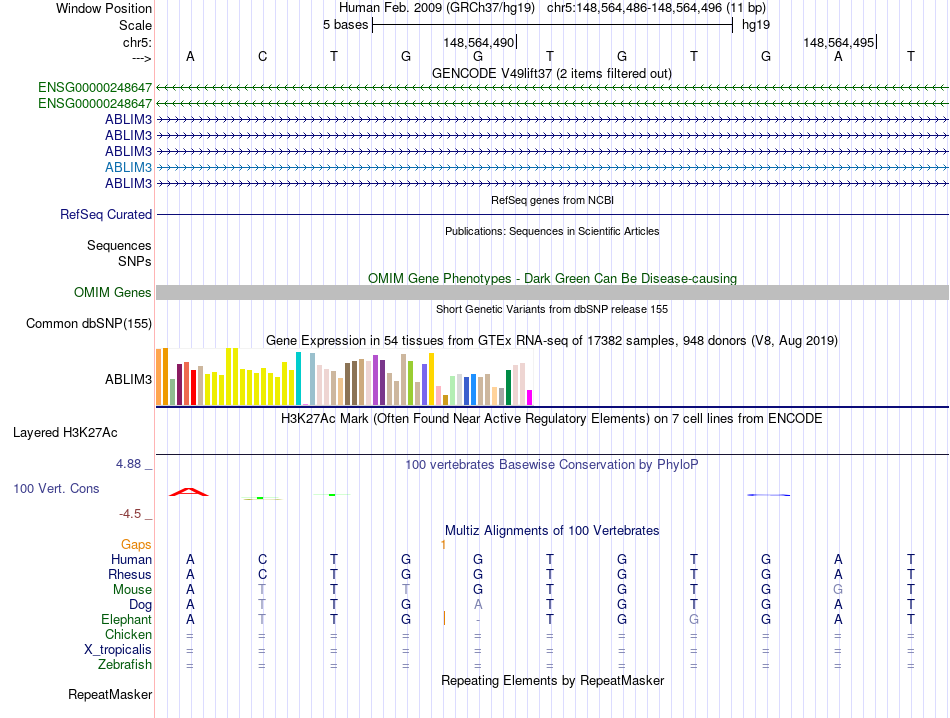Click the Chicken alignment row label
The width and height of the screenshot is (950, 718).
click(128, 634)
